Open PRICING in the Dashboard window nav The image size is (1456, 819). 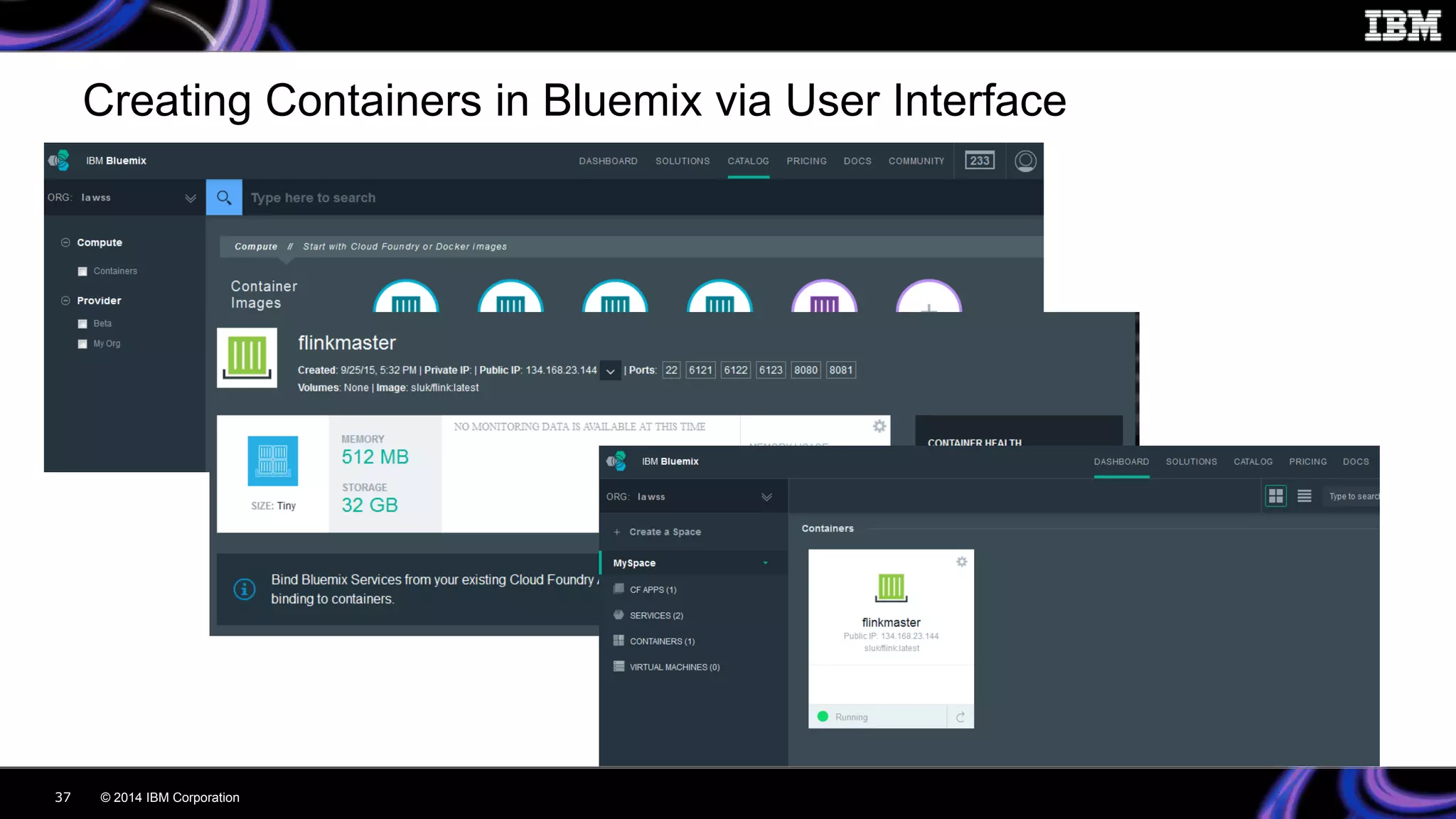pyautogui.click(x=1308, y=461)
